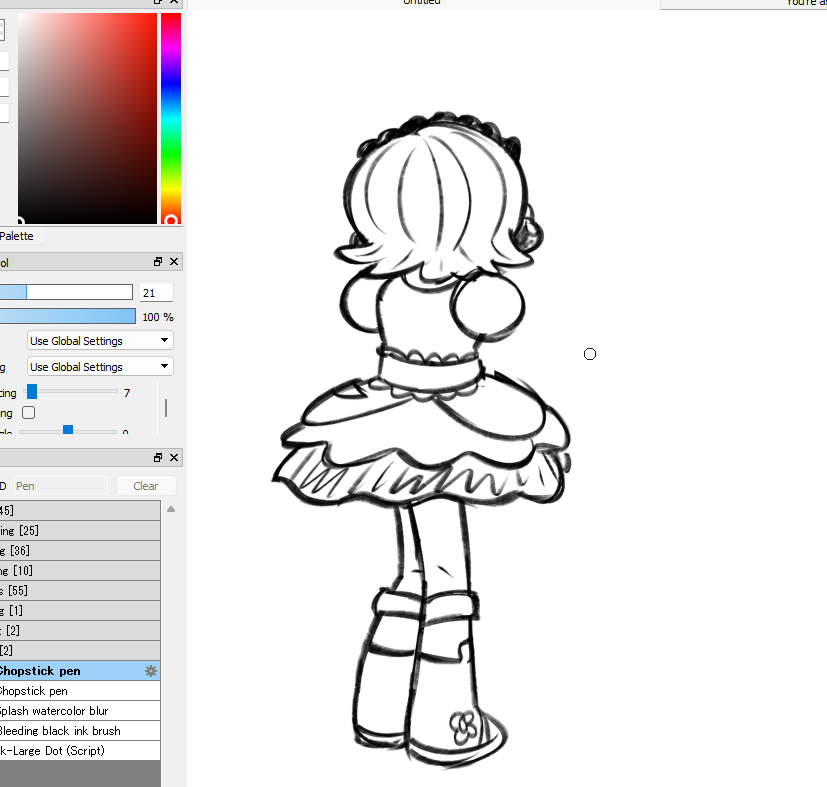The height and width of the screenshot is (787, 827).
Task: Pick a hue from the rainbow strip
Action: [171, 118]
